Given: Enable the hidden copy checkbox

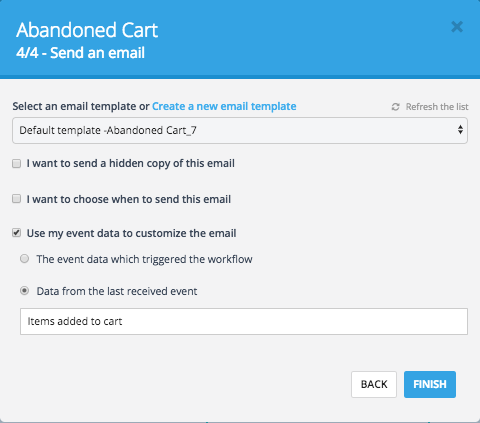Looking at the screenshot, I should pos(17,163).
